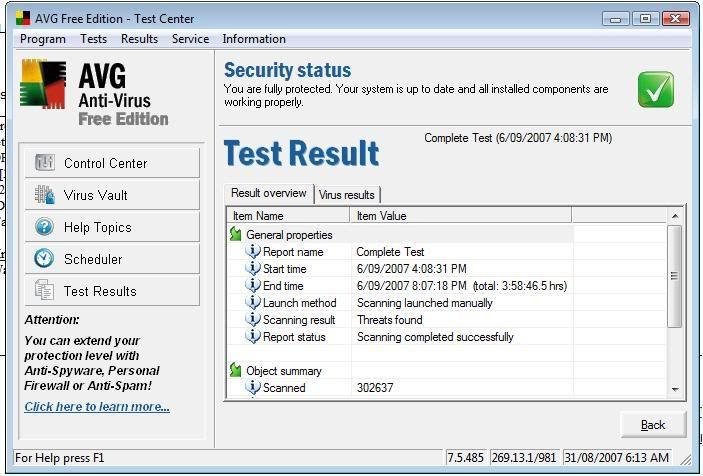
Task: Click the Virus Vault icon
Action: pyautogui.click(x=44, y=195)
